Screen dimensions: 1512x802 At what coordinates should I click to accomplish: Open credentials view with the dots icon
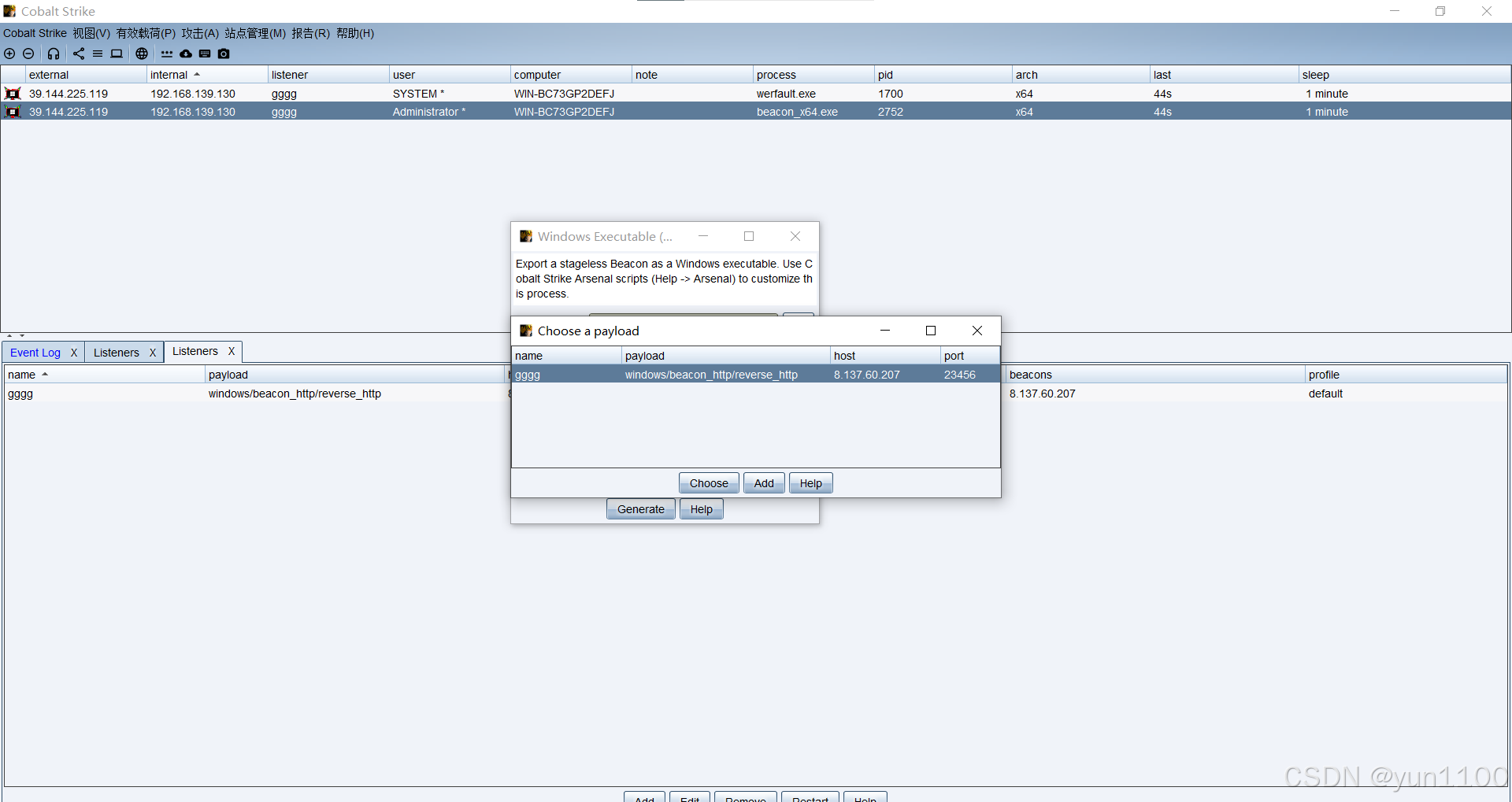[167, 54]
